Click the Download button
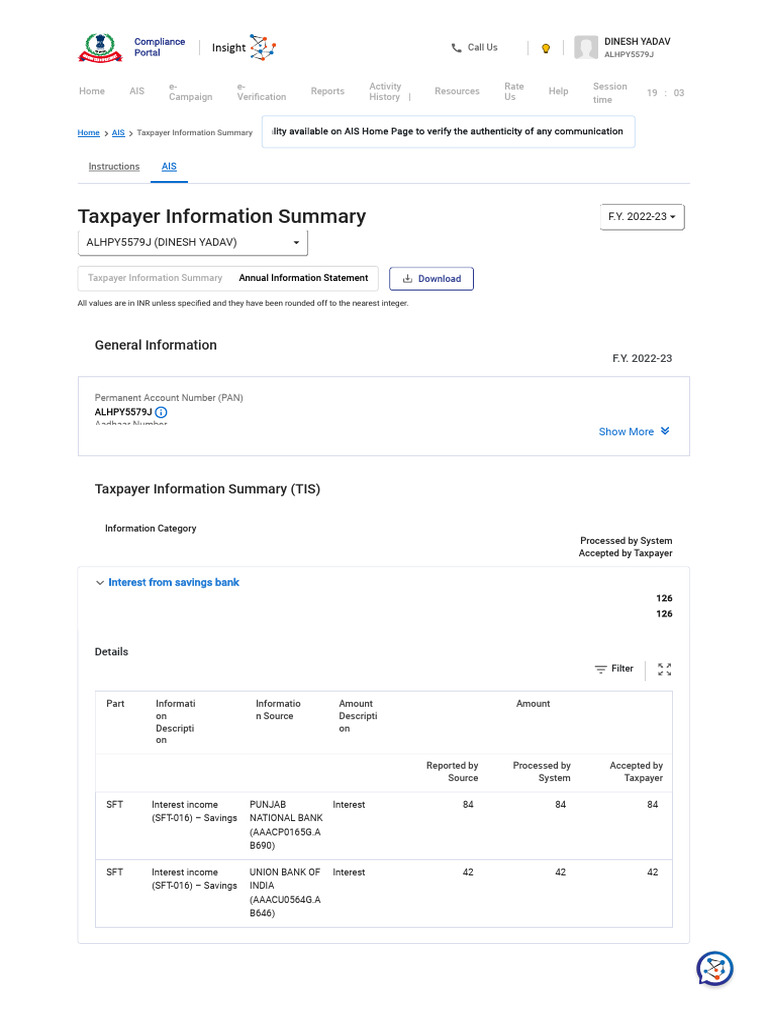This screenshot has height=1024, width=768. [x=431, y=279]
